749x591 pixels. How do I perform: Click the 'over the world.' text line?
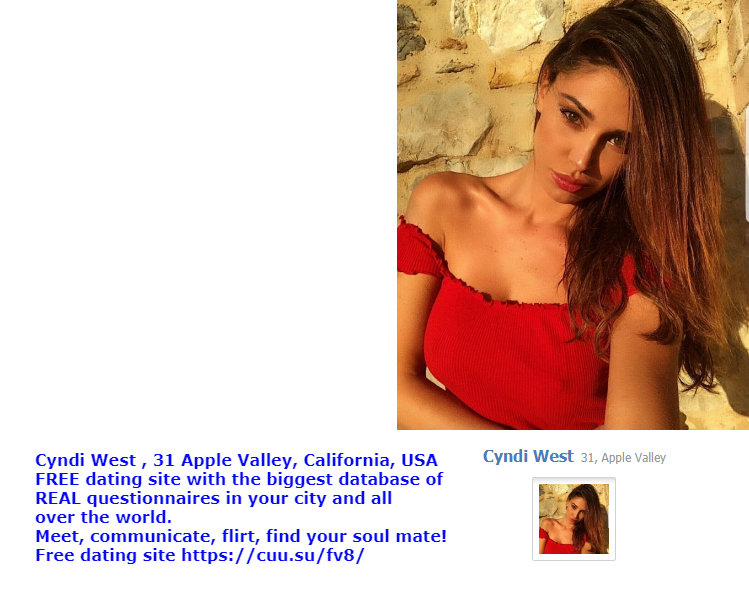tap(104, 517)
